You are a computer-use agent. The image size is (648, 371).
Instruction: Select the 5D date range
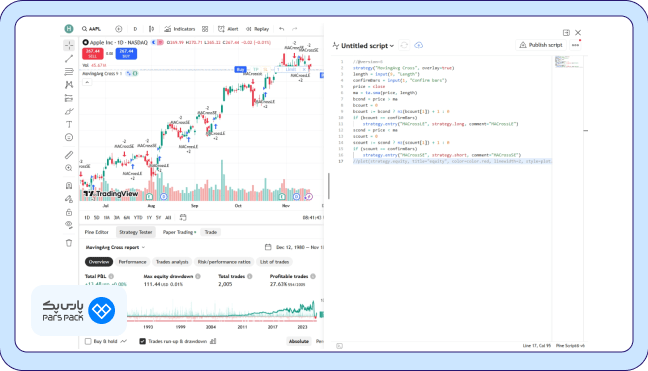[x=96, y=217]
